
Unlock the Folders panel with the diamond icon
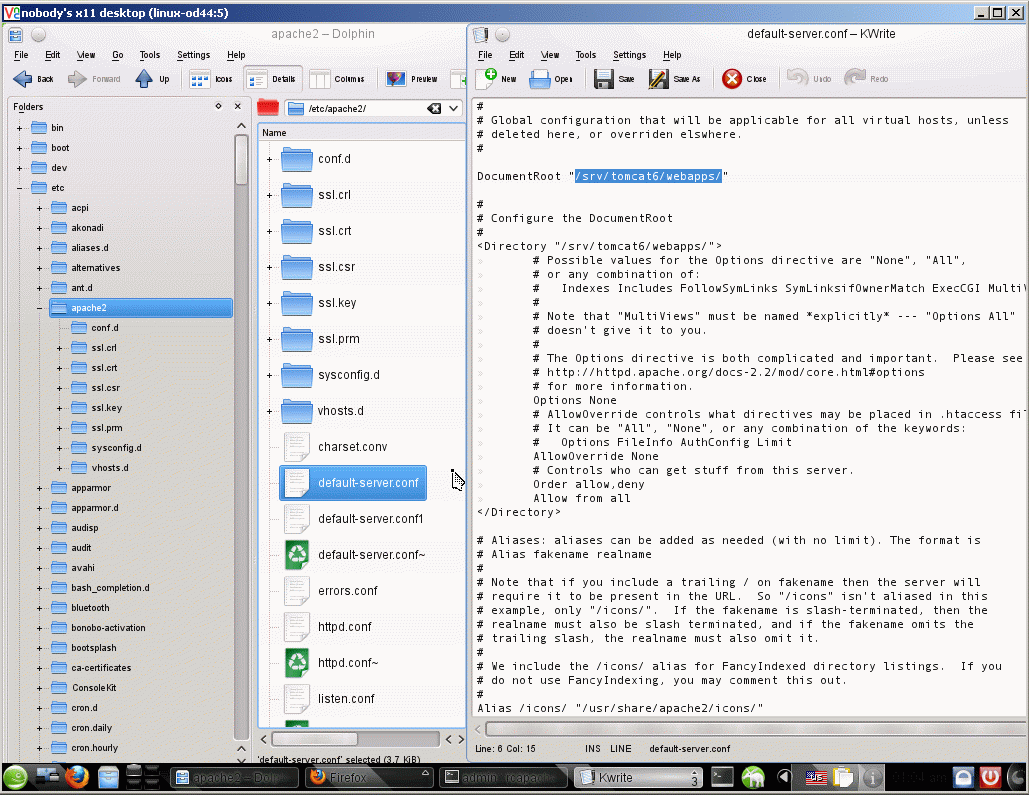coord(219,106)
